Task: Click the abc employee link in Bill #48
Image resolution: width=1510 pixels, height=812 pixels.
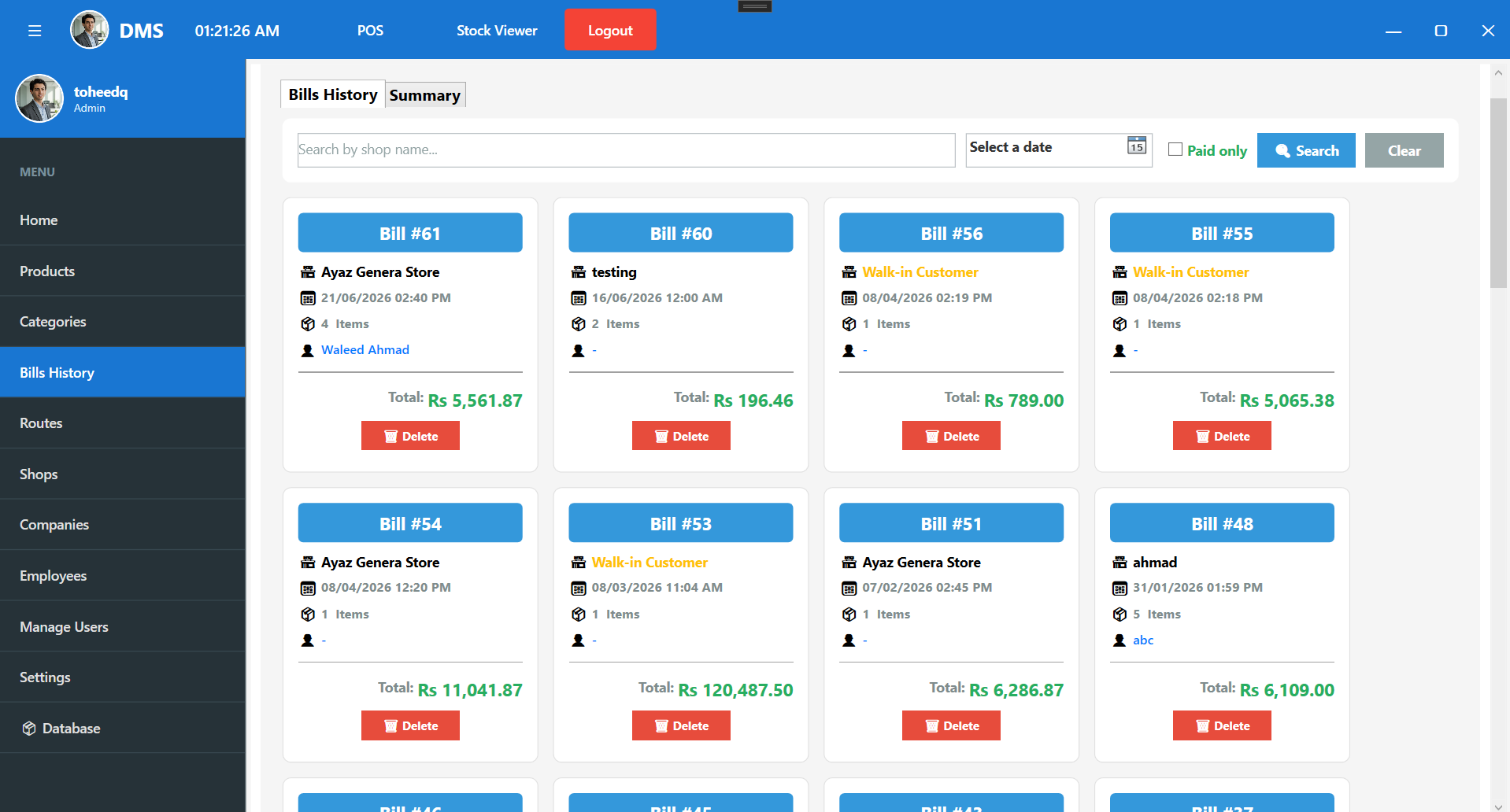Action: pos(1143,640)
